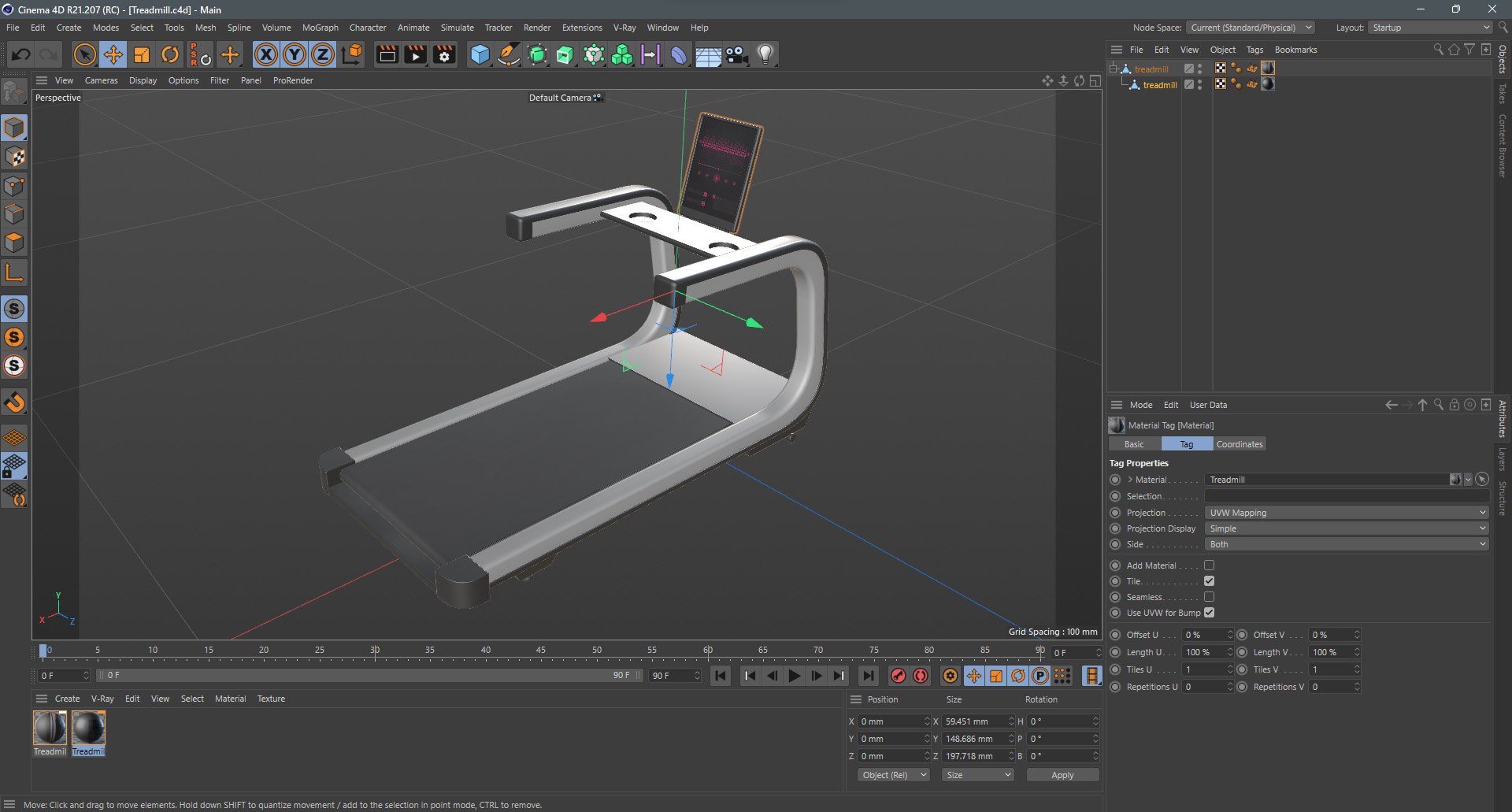This screenshot has height=812, width=1512.
Task: Open Edit Render Settings icon
Action: tap(444, 54)
